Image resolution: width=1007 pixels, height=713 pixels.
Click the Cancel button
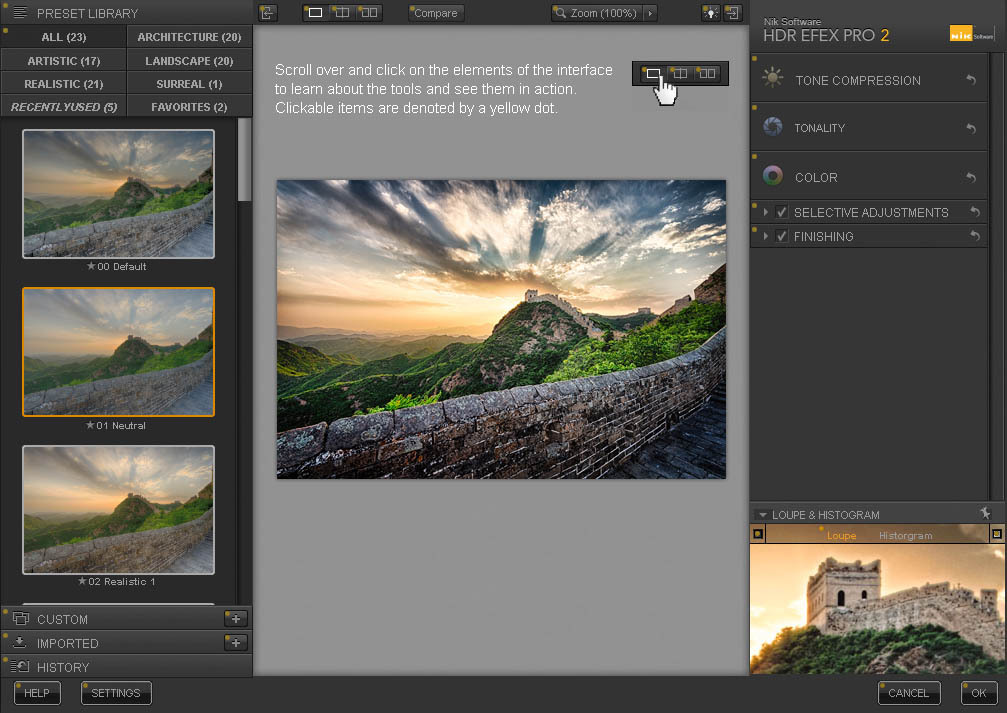coord(908,693)
